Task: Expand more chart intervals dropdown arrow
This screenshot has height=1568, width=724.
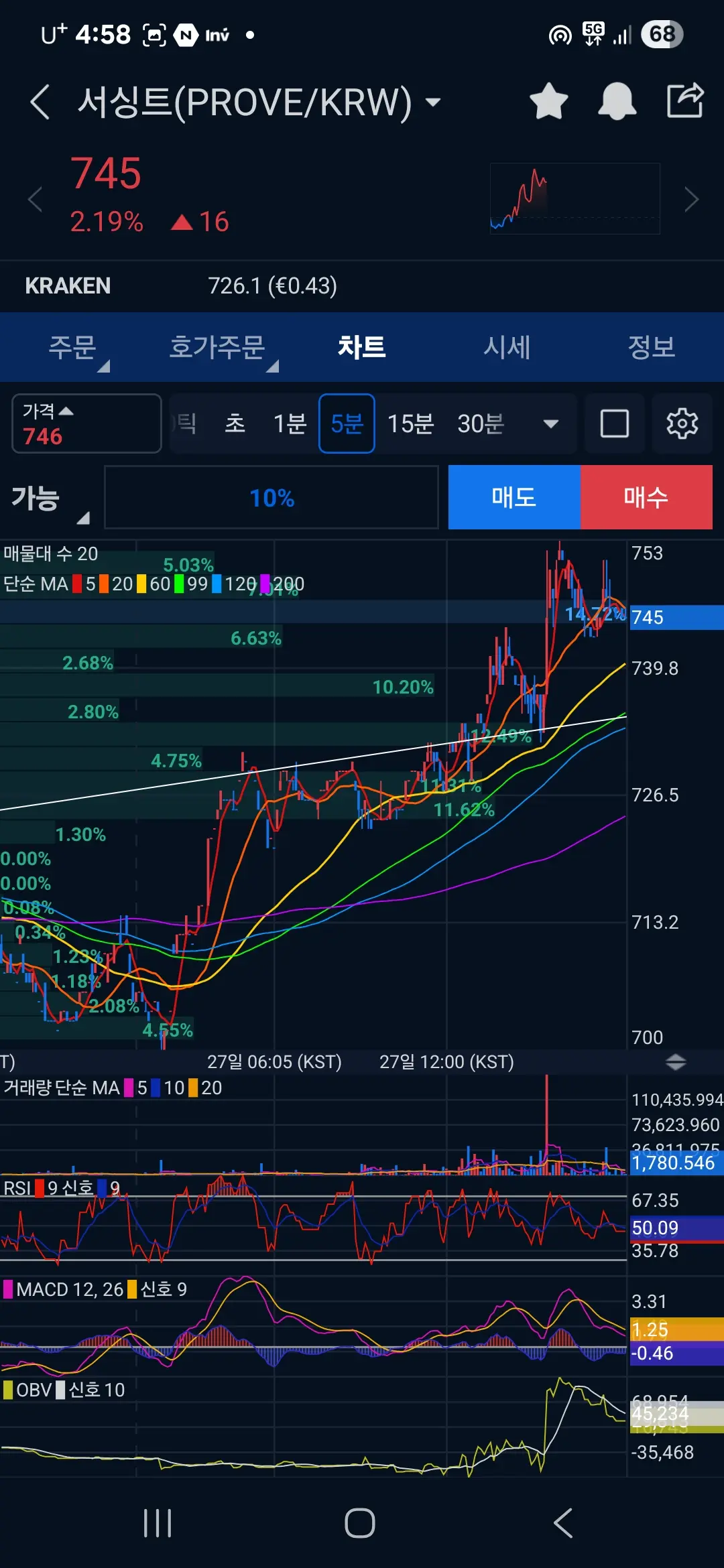Action: pyautogui.click(x=551, y=423)
